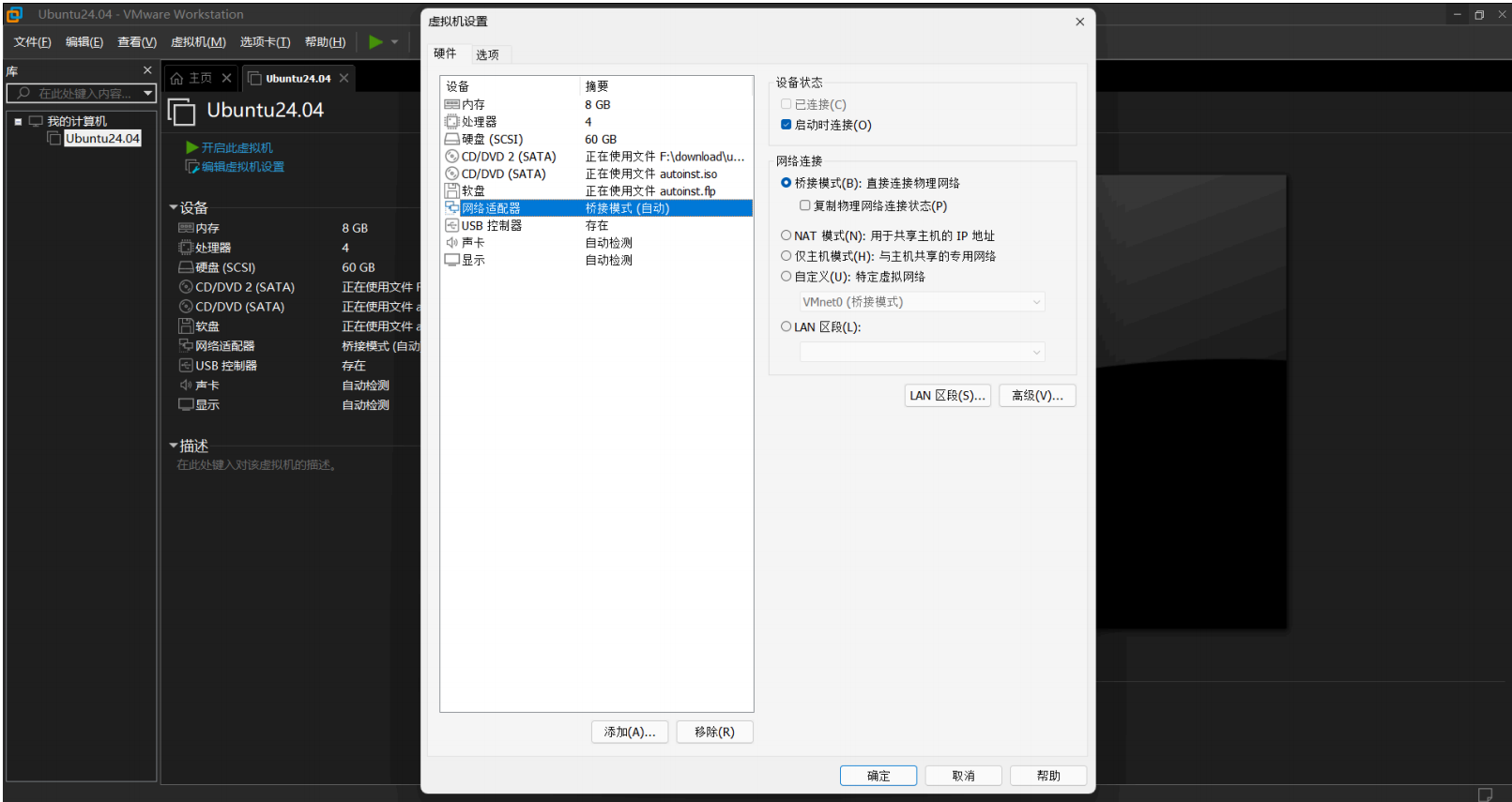Click the USB controller icon in the main window devices

pyautogui.click(x=186, y=366)
